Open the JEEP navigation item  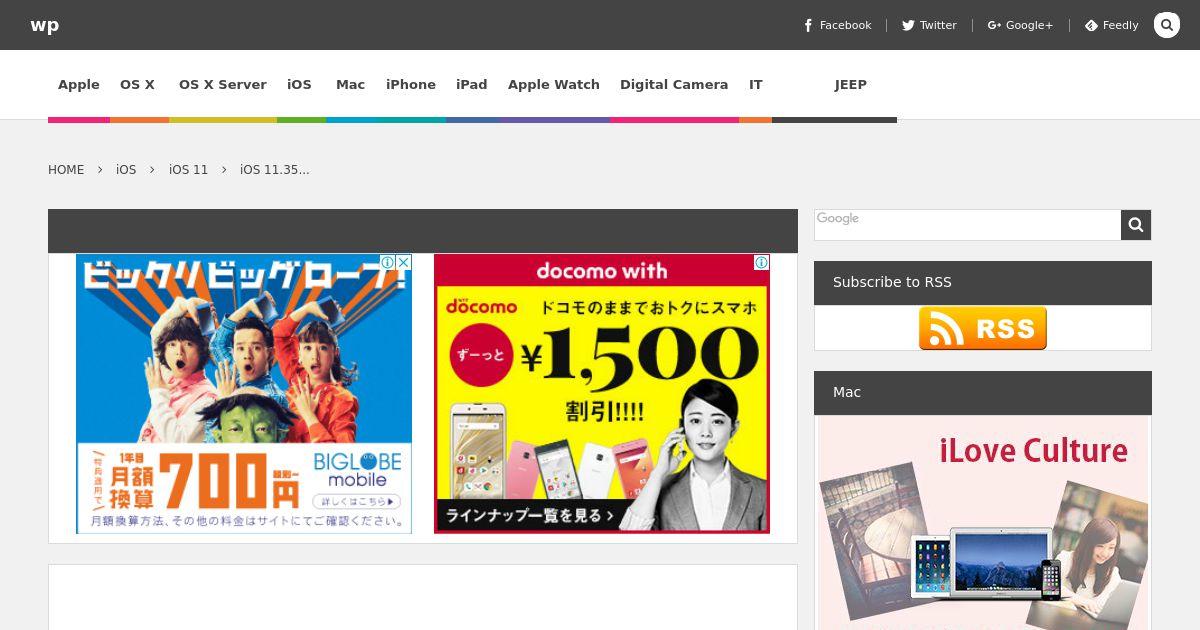click(851, 85)
